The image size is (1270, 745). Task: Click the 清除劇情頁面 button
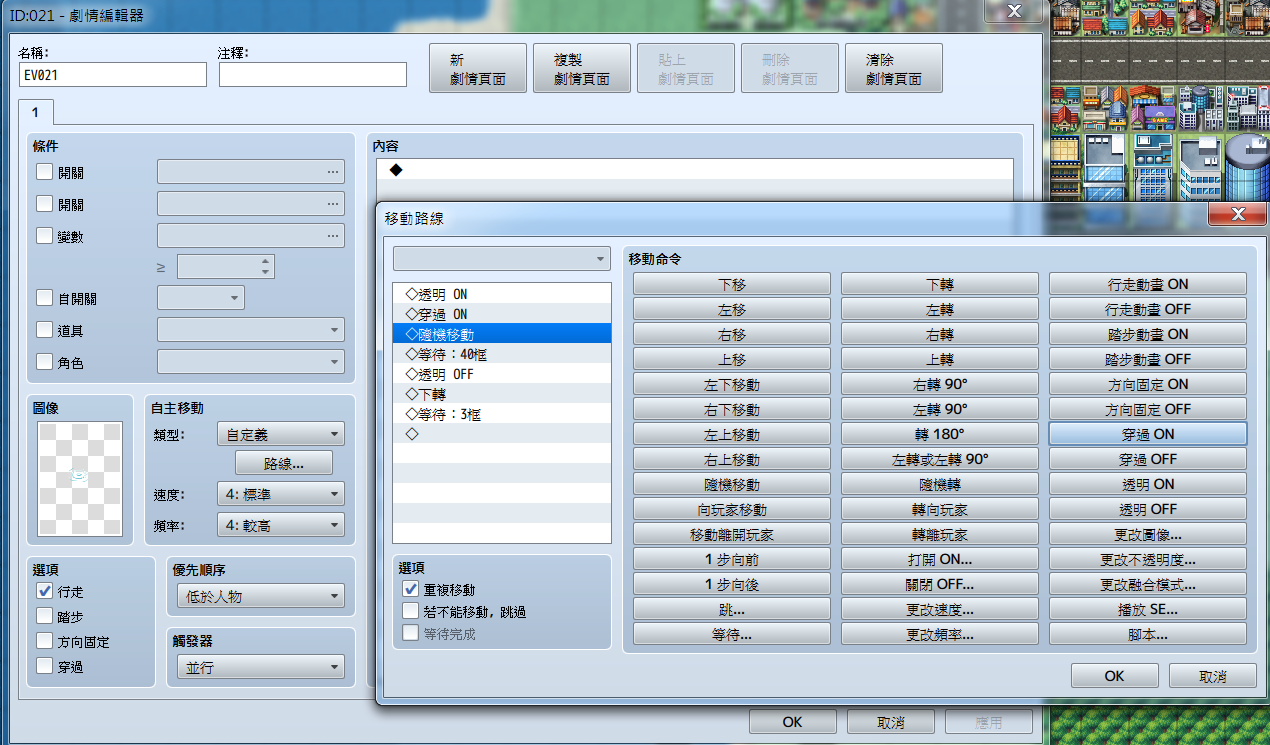point(894,68)
